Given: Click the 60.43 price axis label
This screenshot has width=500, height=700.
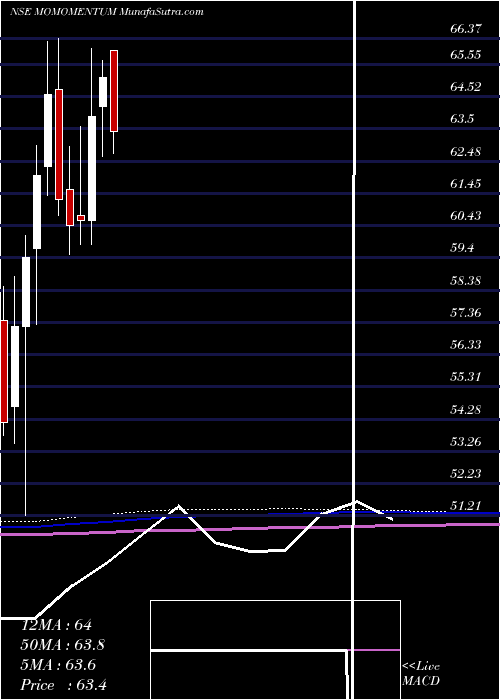Looking at the screenshot, I should click(466, 216).
